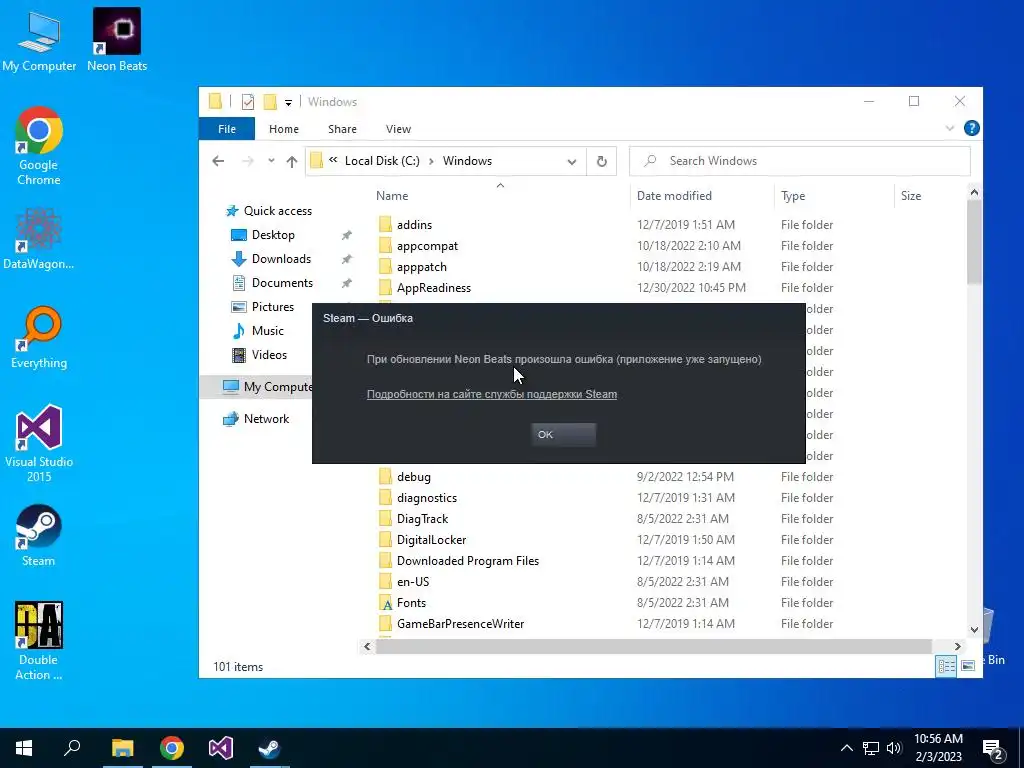
Task: Refresh the Windows folder view
Action: tap(601, 161)
